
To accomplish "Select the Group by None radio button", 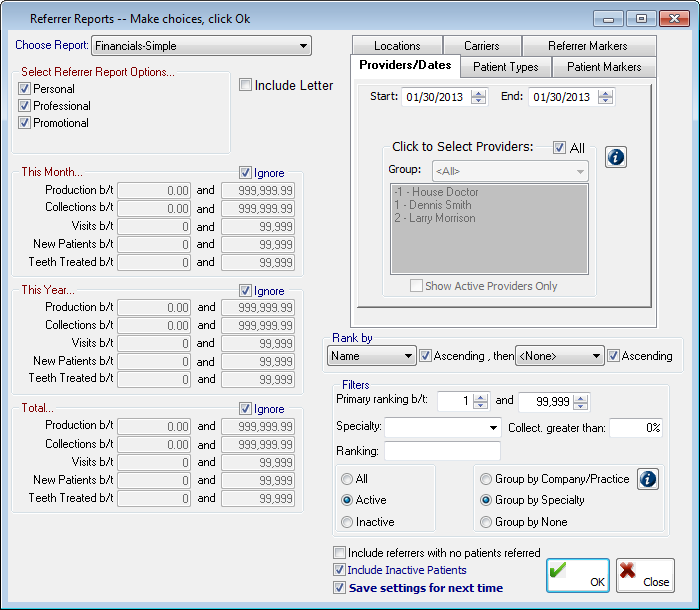I will pos(486,522).
